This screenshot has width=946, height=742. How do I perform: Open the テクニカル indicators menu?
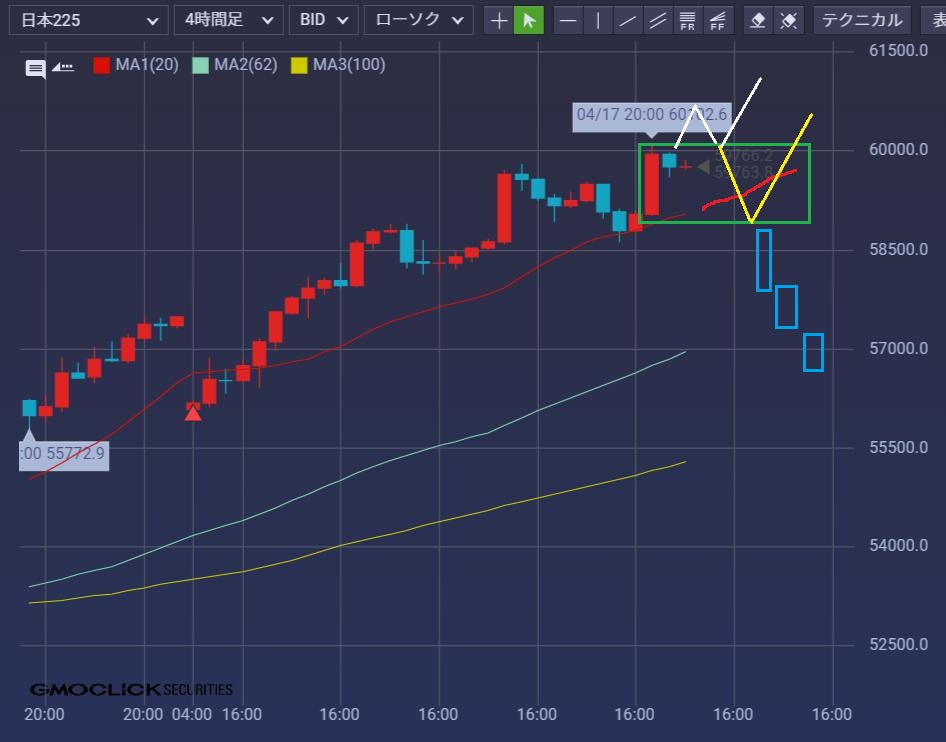(862, 20)
